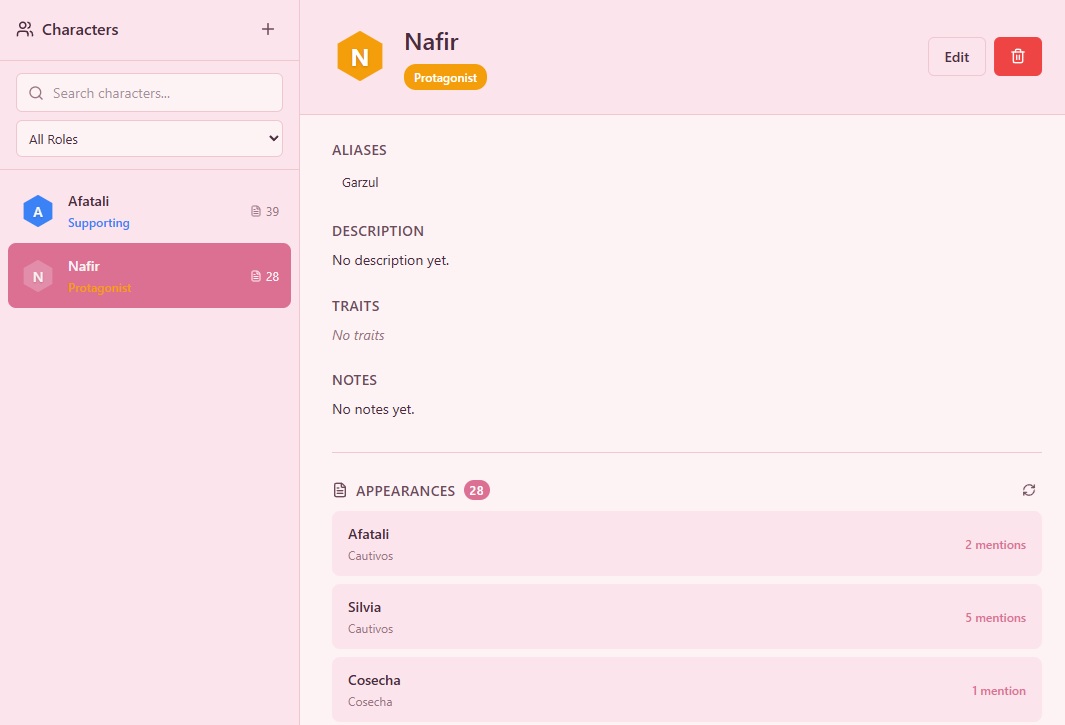
Task: Open the All Roles dropdown
Action: pyautogui.click(x=148, y=139)
